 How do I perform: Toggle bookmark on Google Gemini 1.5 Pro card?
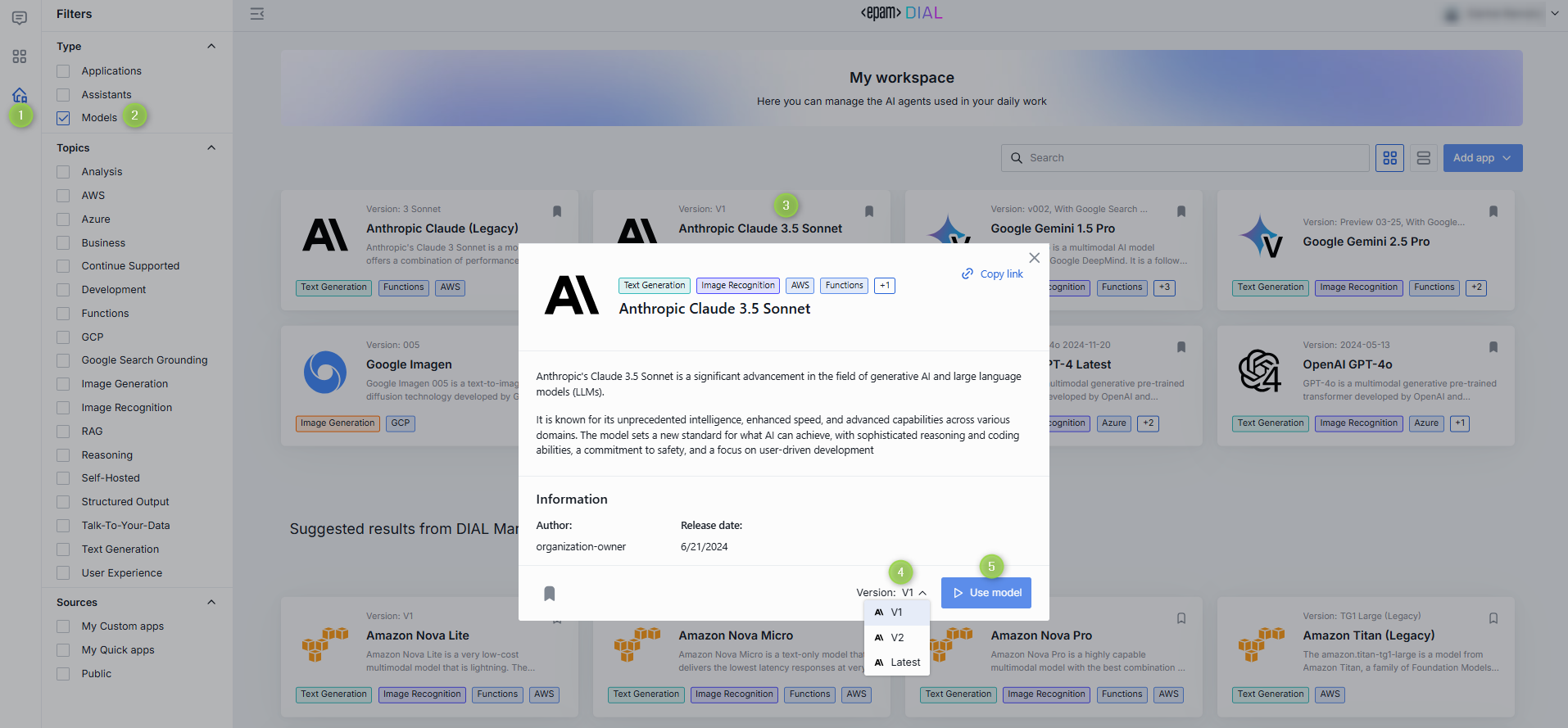tap(1181, 211)
